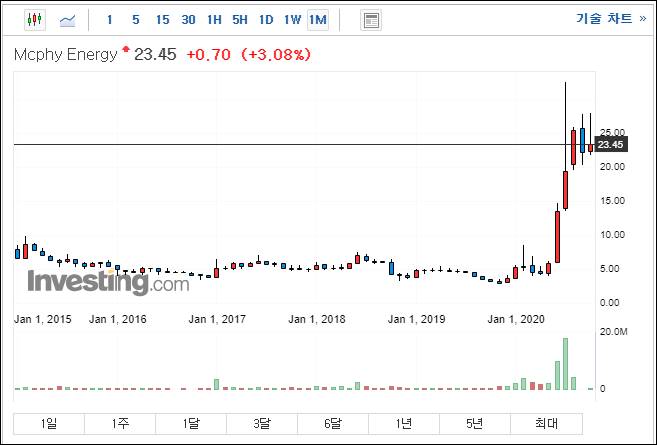
Task: Choose the 1년 range tab
Action: click(404, 424)
